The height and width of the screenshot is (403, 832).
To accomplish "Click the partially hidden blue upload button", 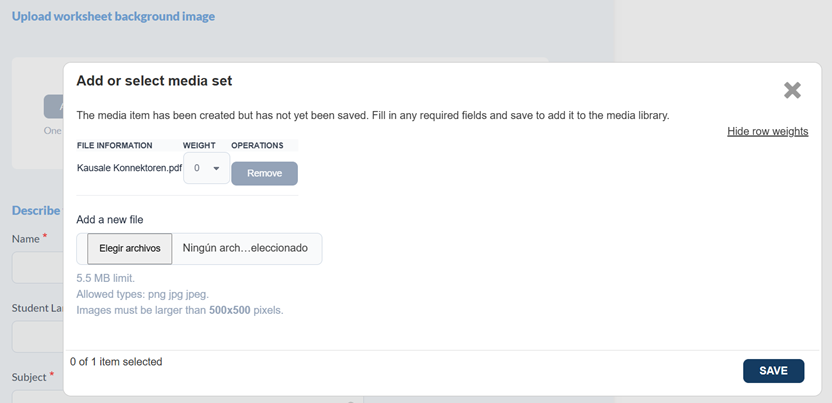I will click(53, 106).
